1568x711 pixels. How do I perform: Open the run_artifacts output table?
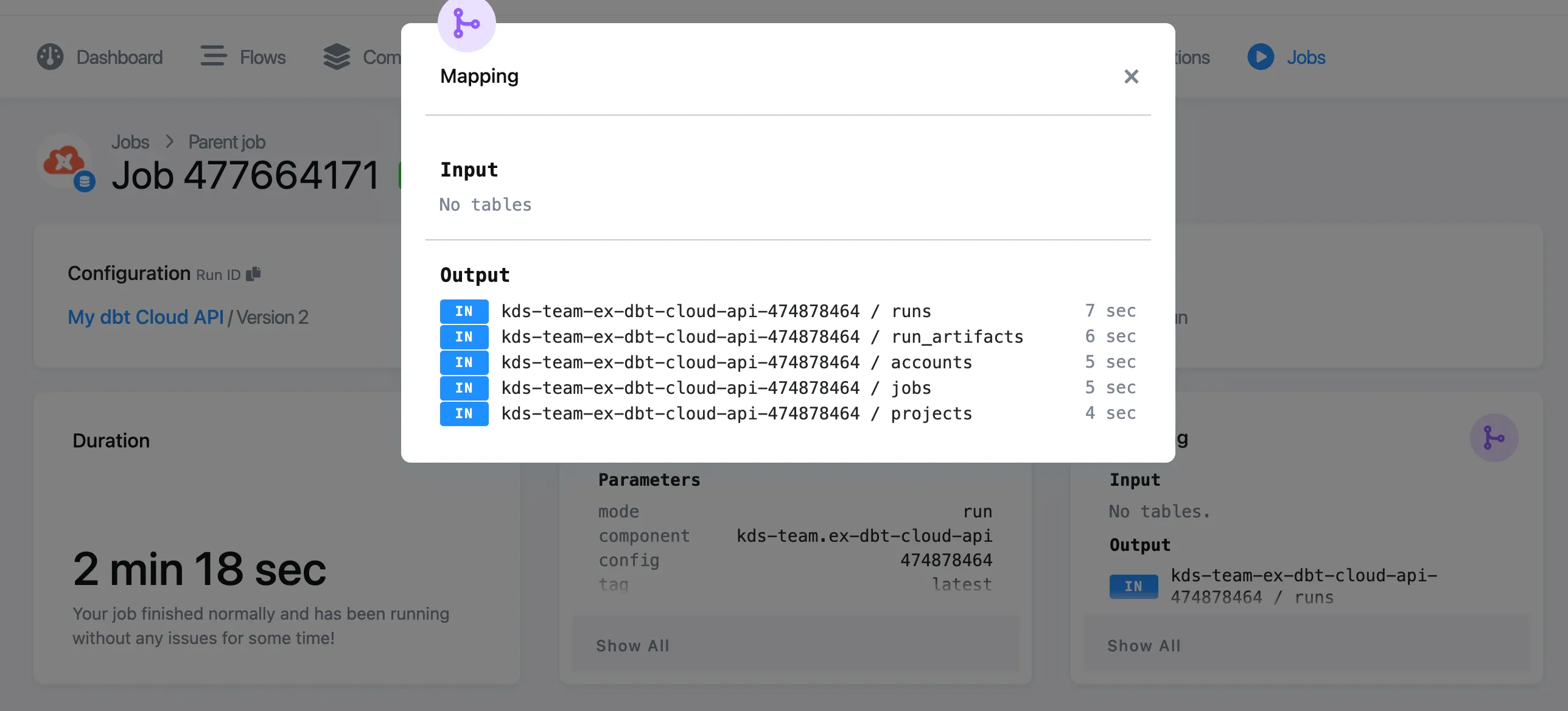tap(763, 337)
